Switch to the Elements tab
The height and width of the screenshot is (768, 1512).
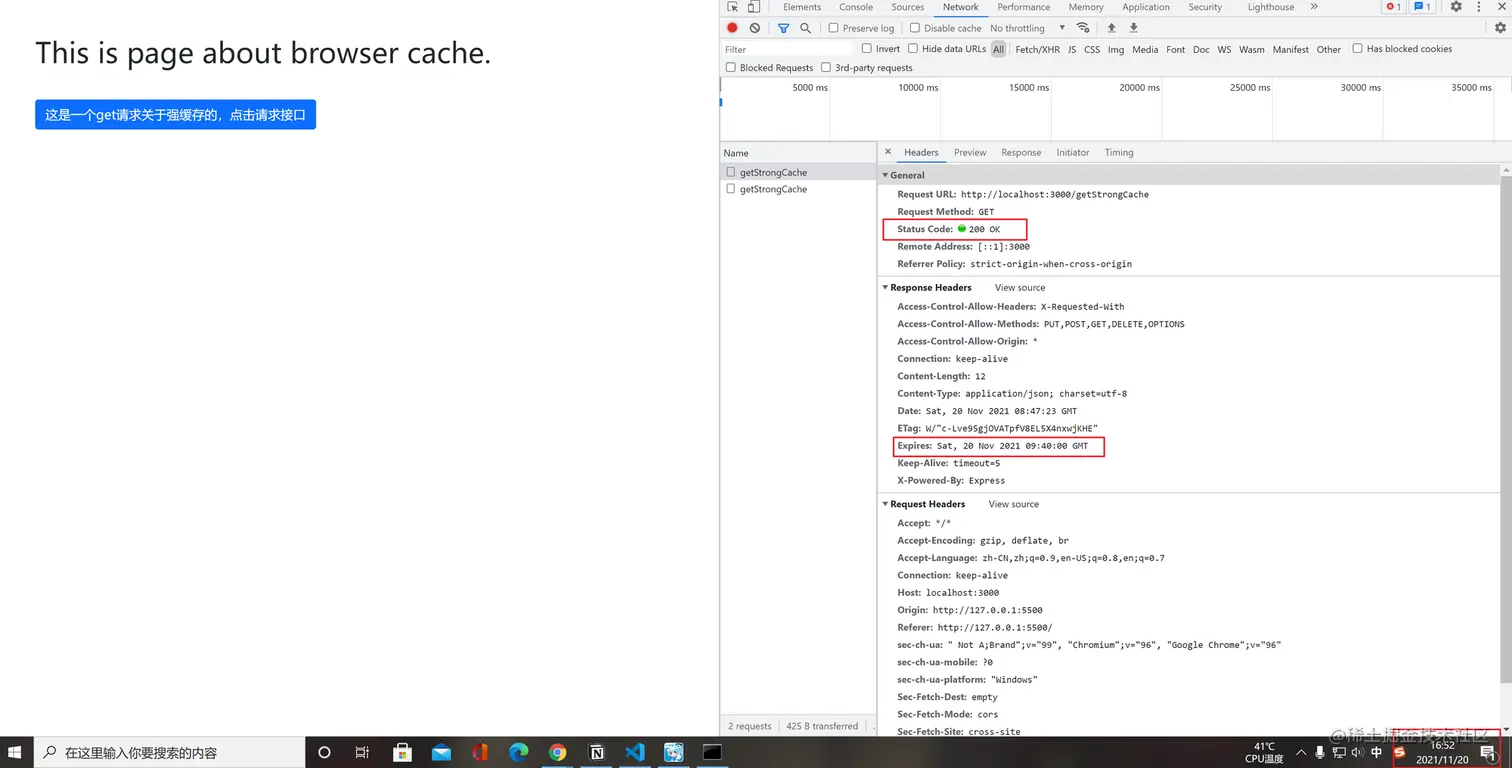tap(802, 7)
